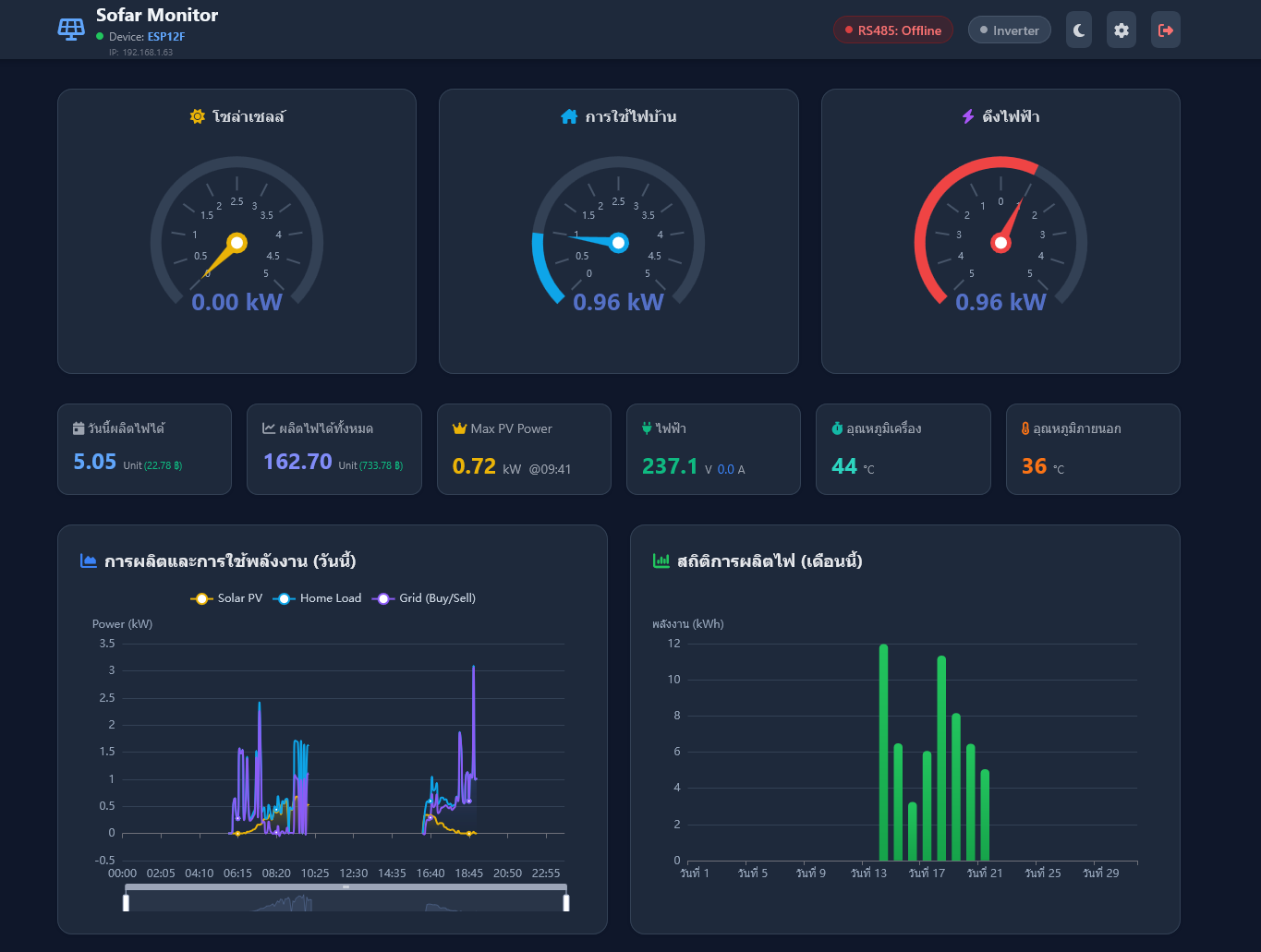This screenshot has width=1261, height=952.
Task: Click chart line icon in ผลิตไฟได้ทั้งหมด card
Action: 269,428
